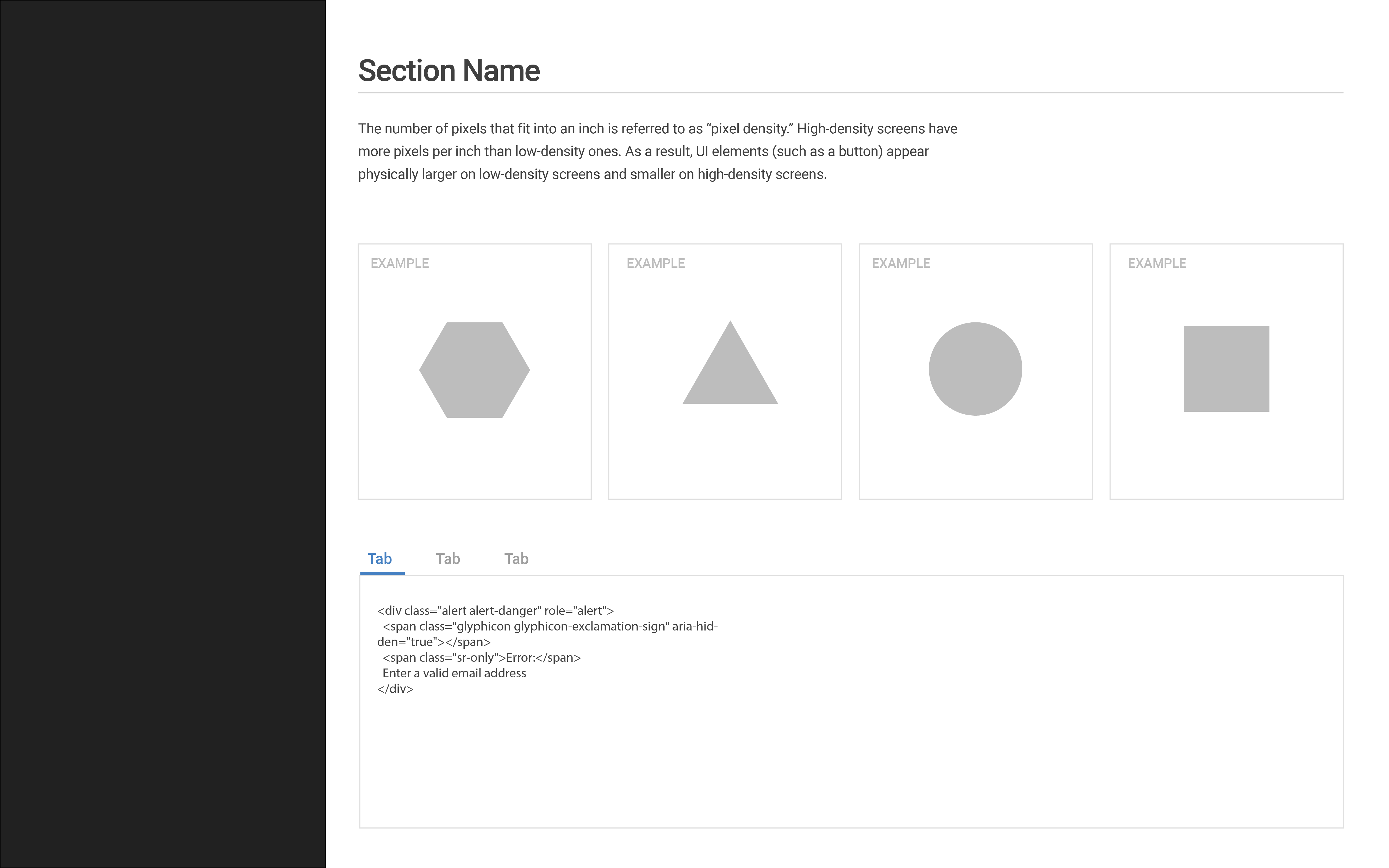
Task: Click the paragraph line starting 'physically larger'
Action: point(592,174)
